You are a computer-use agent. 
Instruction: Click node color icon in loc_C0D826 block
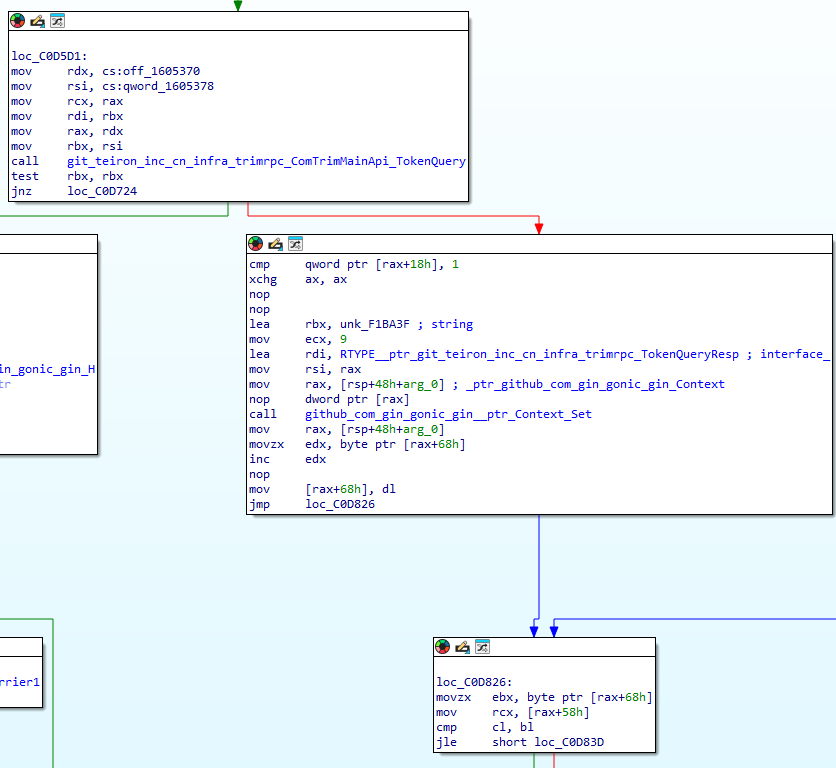443,647
